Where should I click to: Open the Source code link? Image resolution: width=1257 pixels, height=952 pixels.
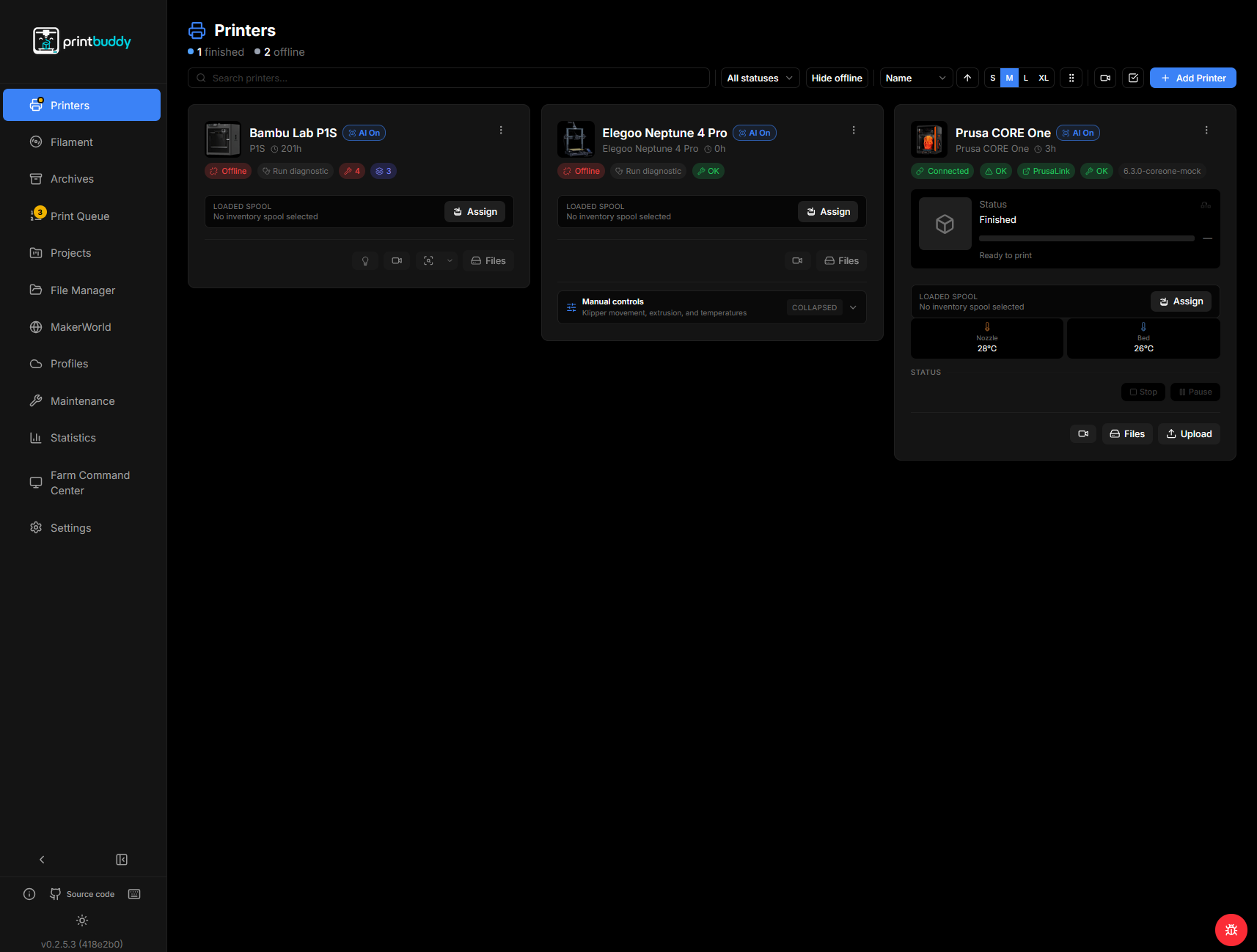[x=82, y=894]
